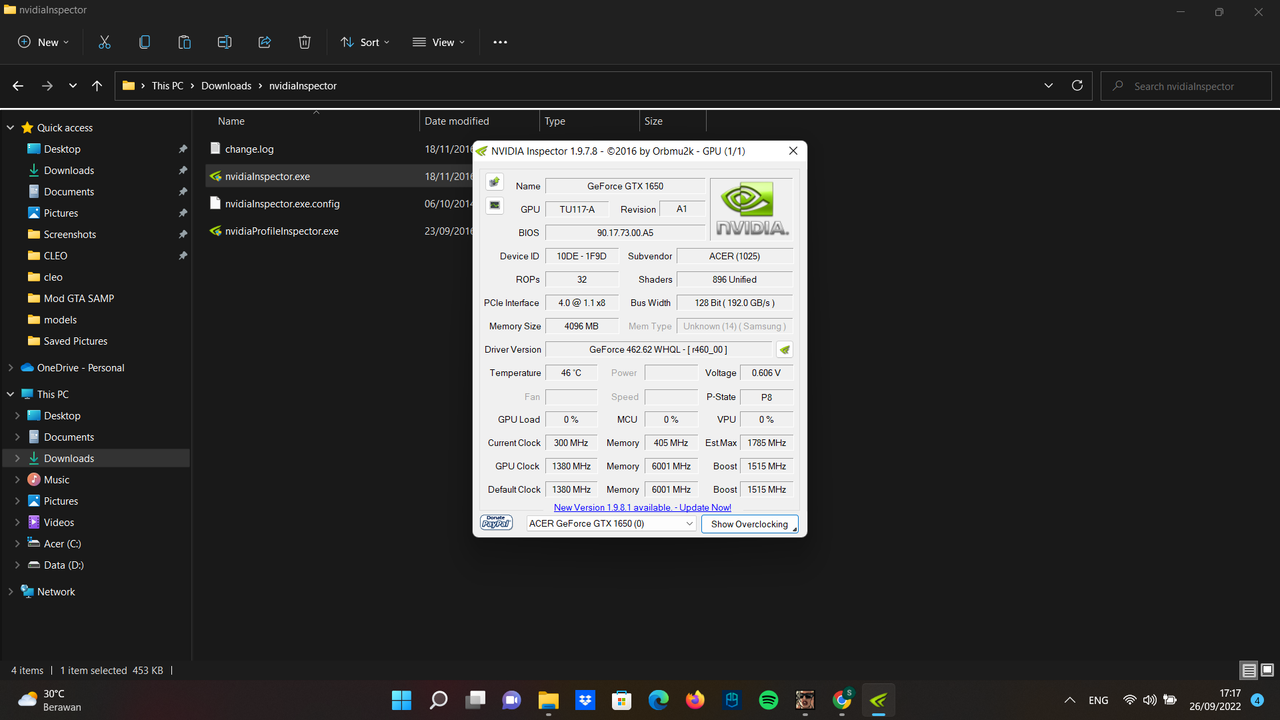Expand OneDrive - Personal in the sidebar
This screenshot has height=720, width=1280.
click(x=11, y=368)
